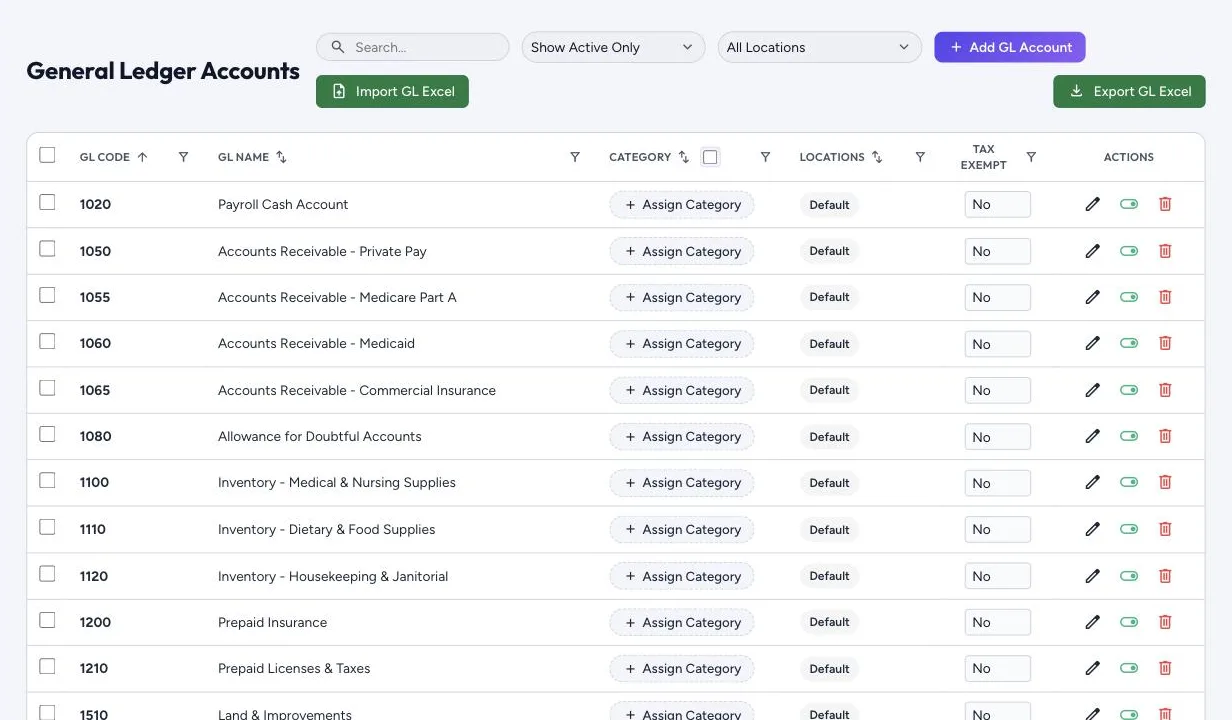Delete GL account 1080
The width and height of the screenshot is (1232, 720).
pos(1165,436)
